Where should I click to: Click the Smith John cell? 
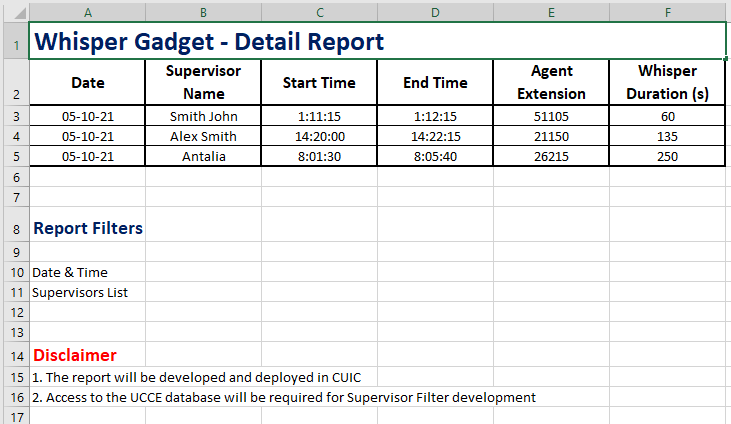203,116
